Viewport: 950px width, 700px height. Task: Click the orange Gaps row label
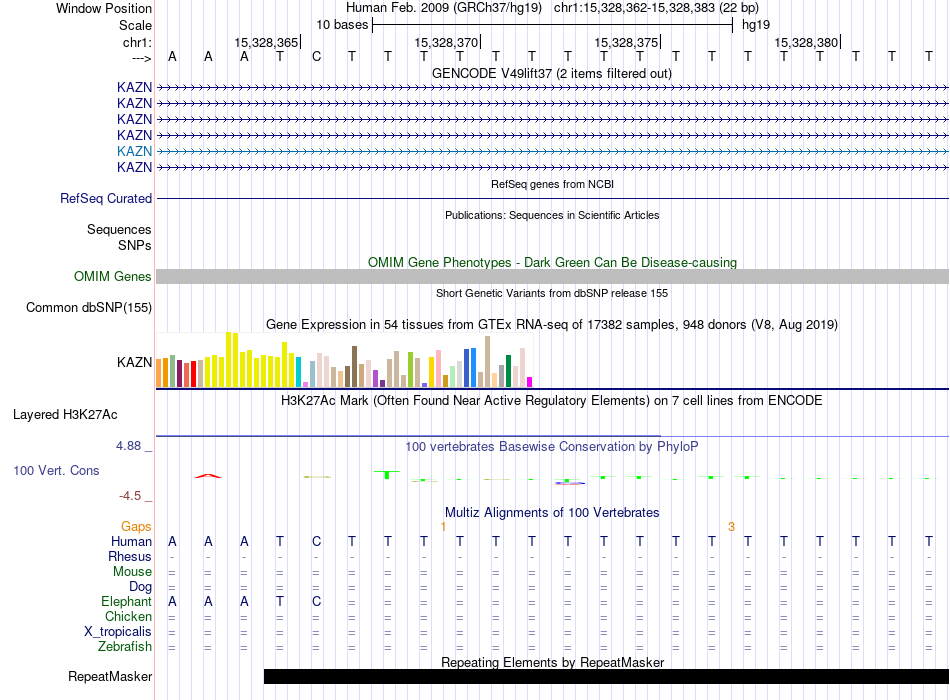(136, 526)
